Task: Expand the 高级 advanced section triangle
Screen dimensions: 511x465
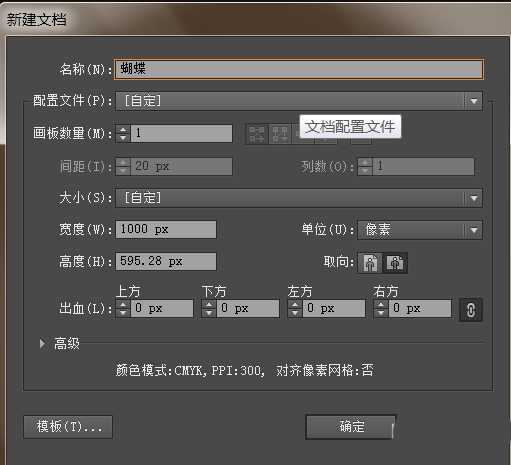Action: tap(42, 343)
